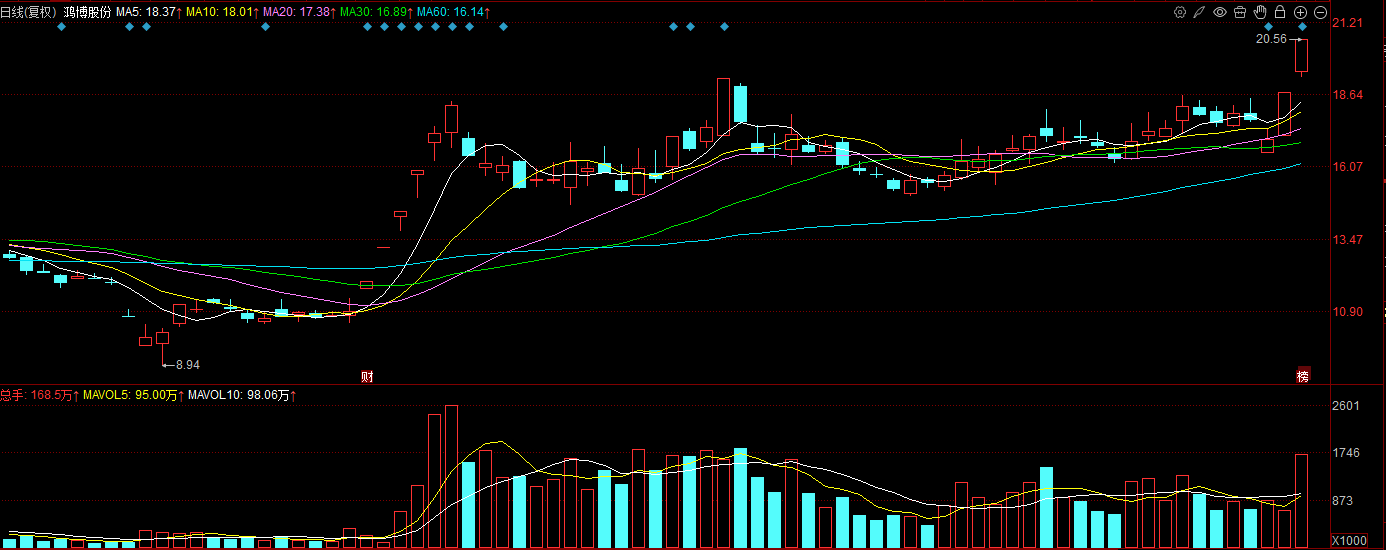Click the 1746 volume axis label

click(x=1347, y=453)
